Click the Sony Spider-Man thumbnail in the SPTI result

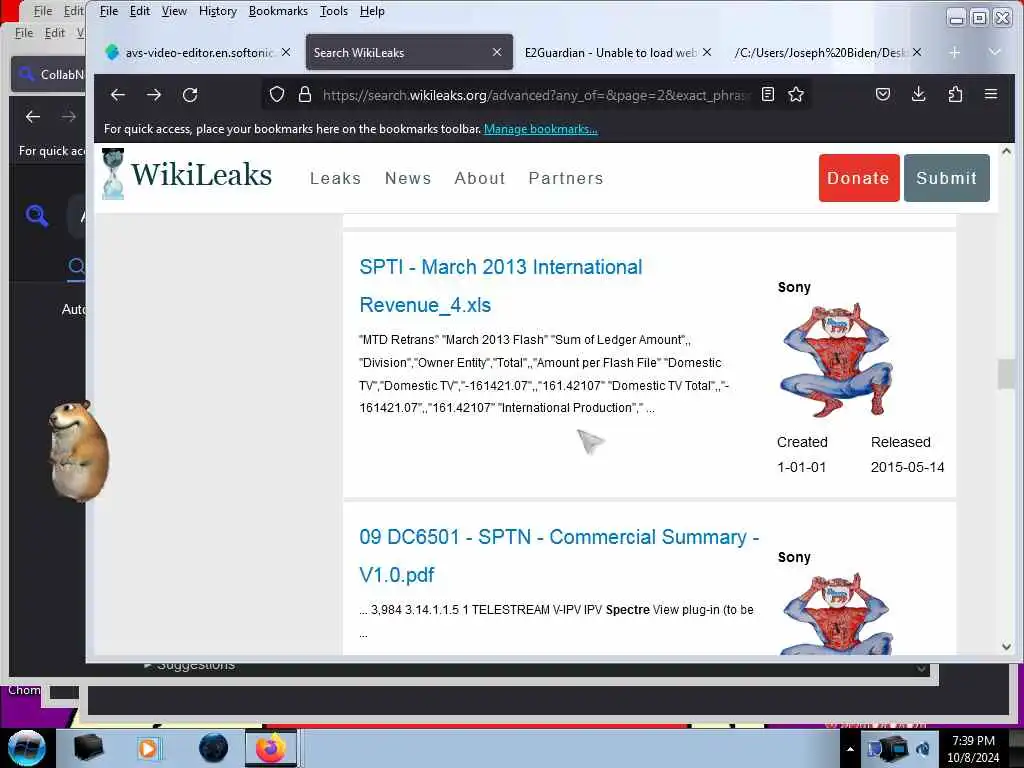pyautogui.click(x=837, y=359)
